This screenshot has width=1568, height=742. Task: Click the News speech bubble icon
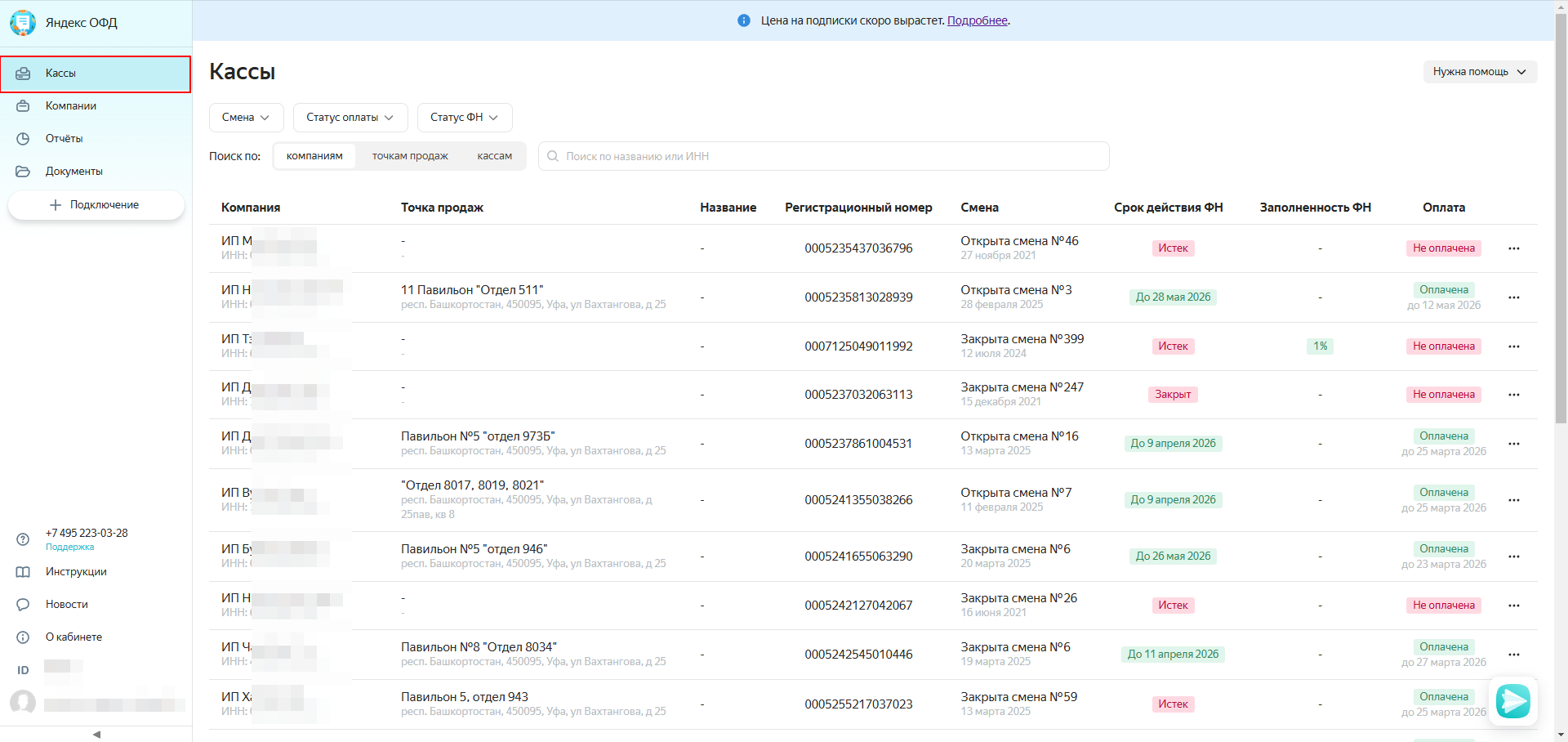pyautogui.click(x=23, y=605)
